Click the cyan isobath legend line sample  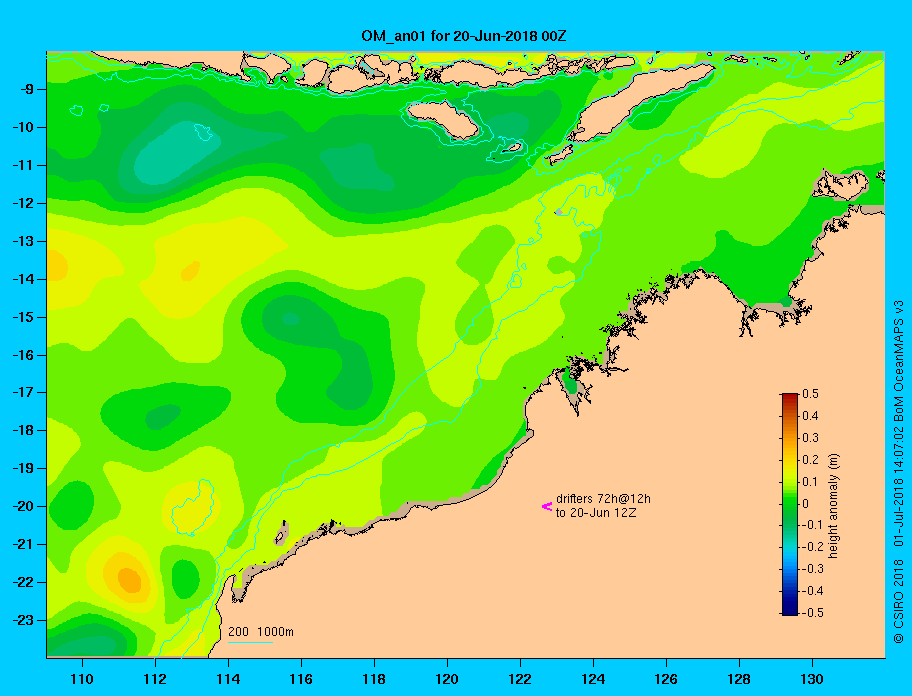250,642
